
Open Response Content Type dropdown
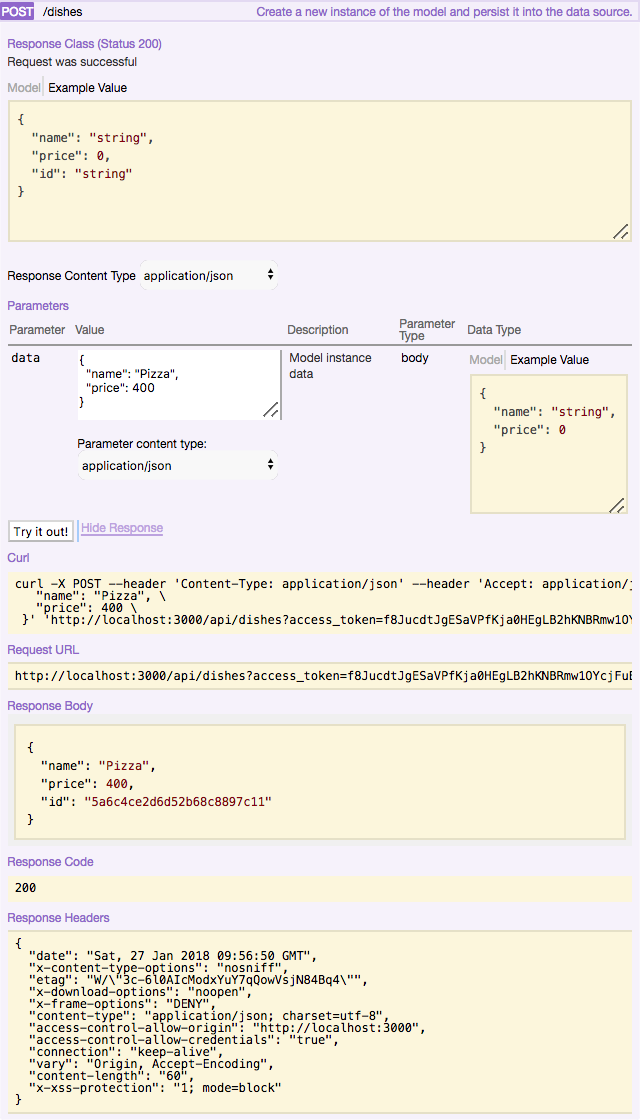tap(208, 275)
